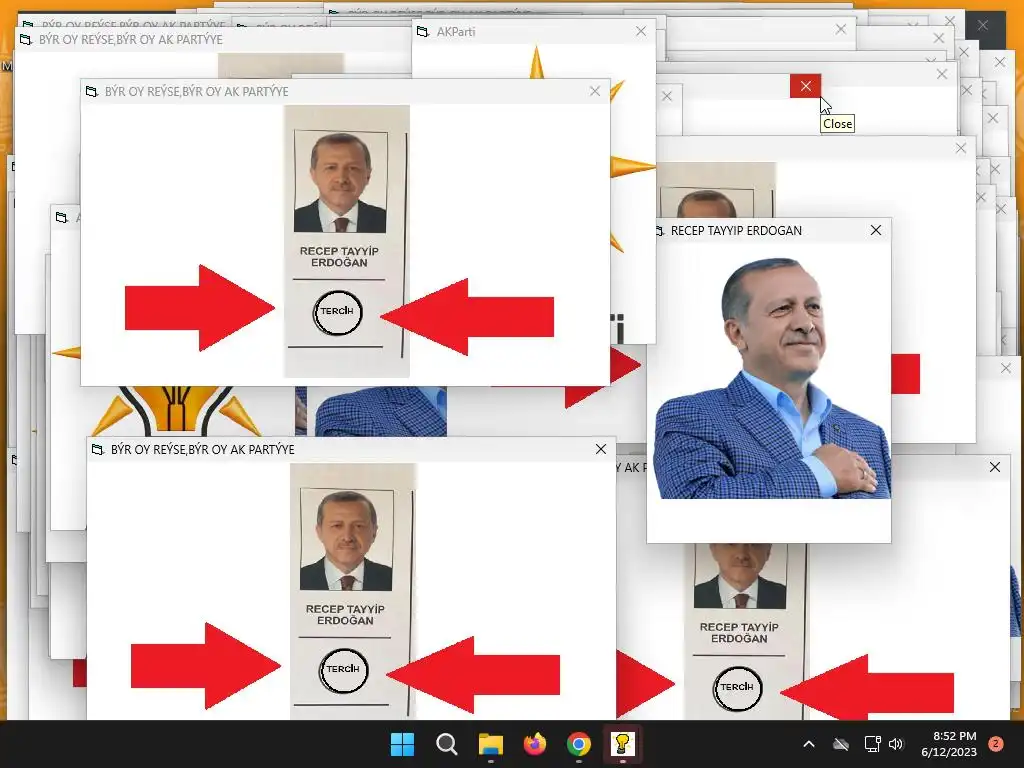Click the AKParti window title bar
Image resolution: width=1024 pixels, height=768 pixels.
tap(534, 31)
